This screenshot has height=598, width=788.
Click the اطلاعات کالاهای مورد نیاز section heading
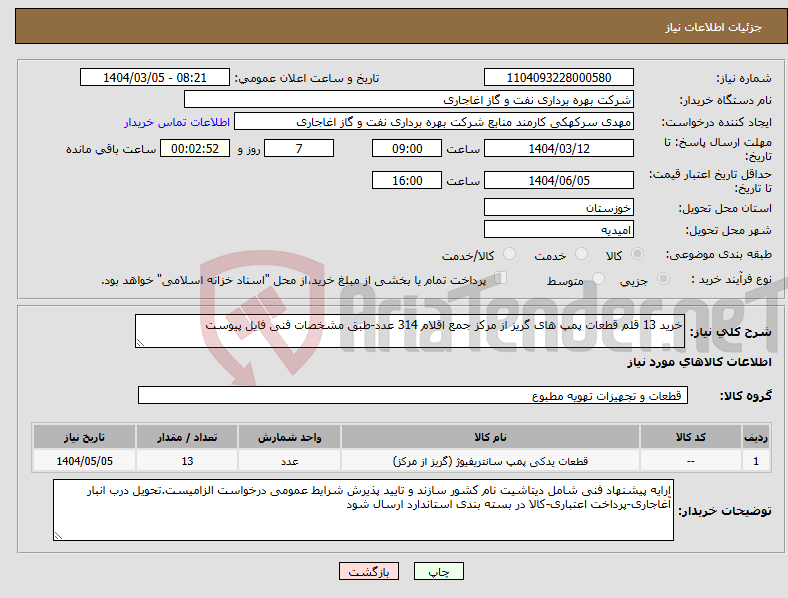point(699,362)
